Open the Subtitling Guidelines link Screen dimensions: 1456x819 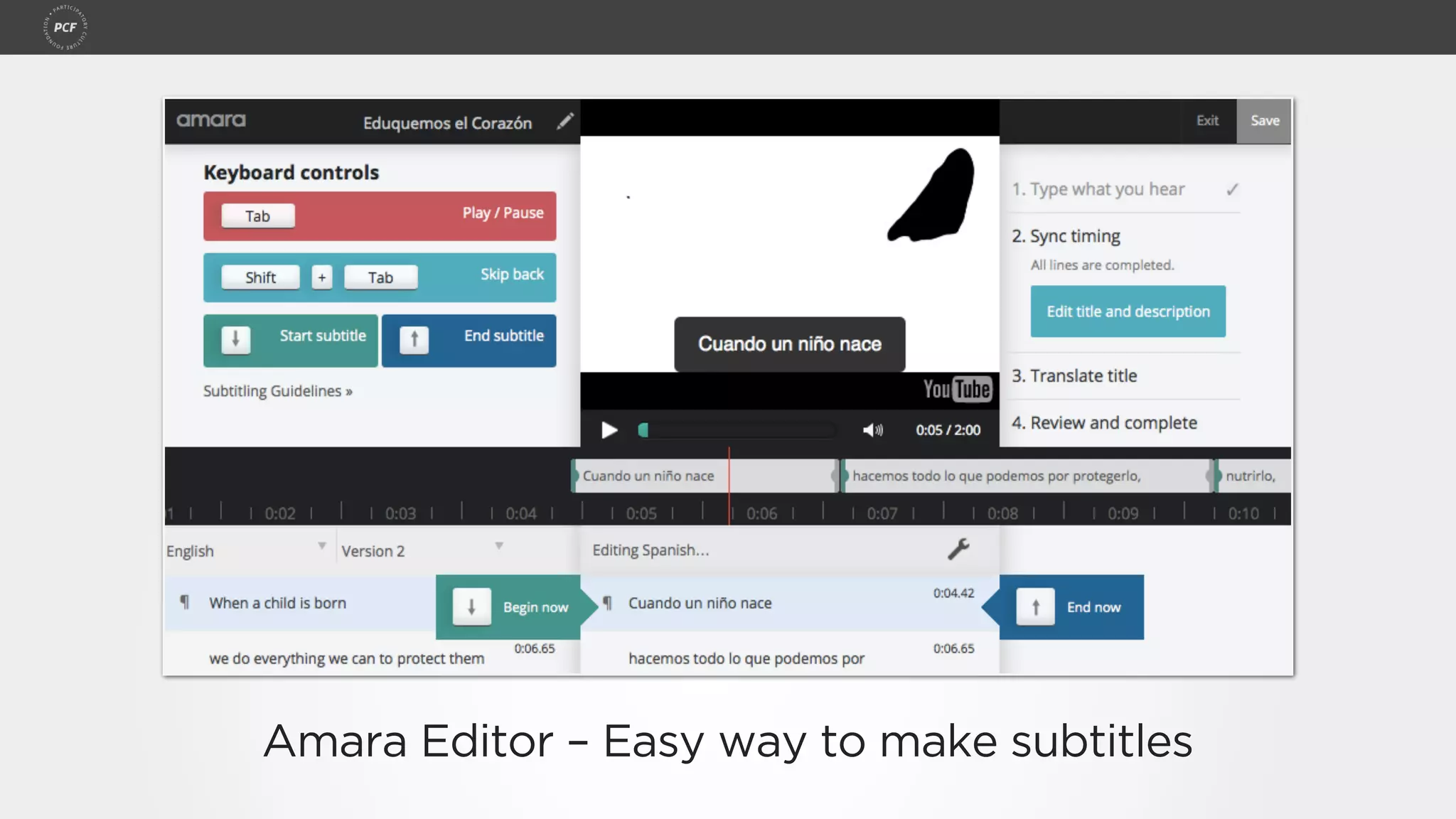coord(278,391)
